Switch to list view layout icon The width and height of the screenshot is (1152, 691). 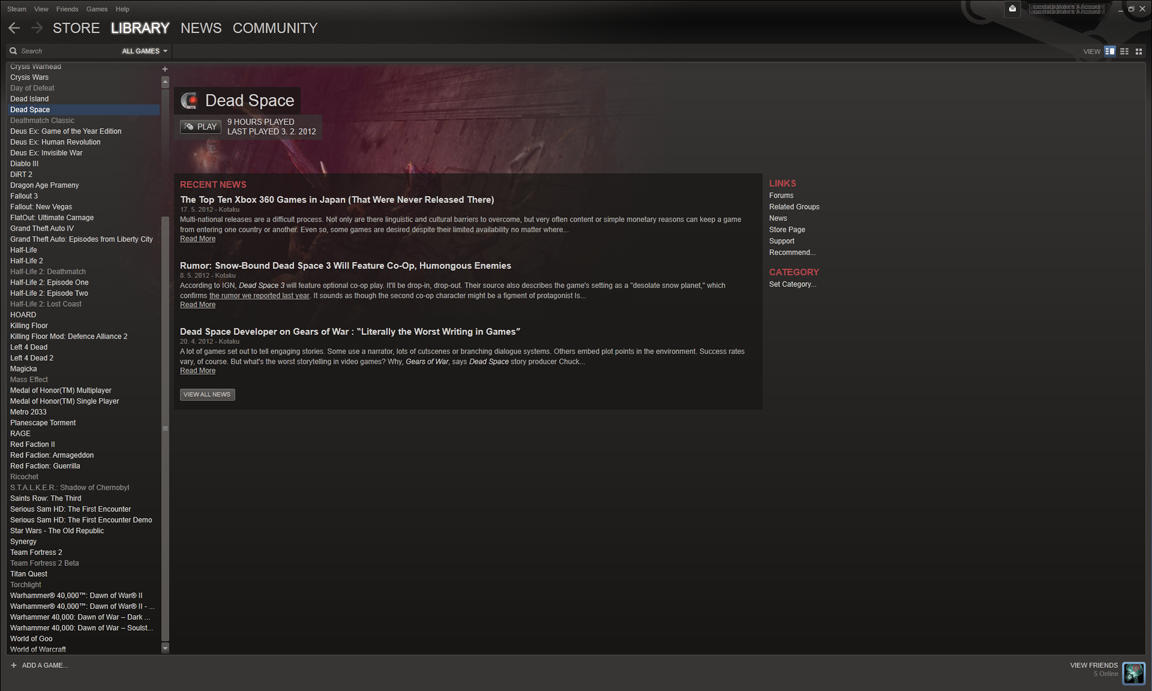click(1124, 51)
